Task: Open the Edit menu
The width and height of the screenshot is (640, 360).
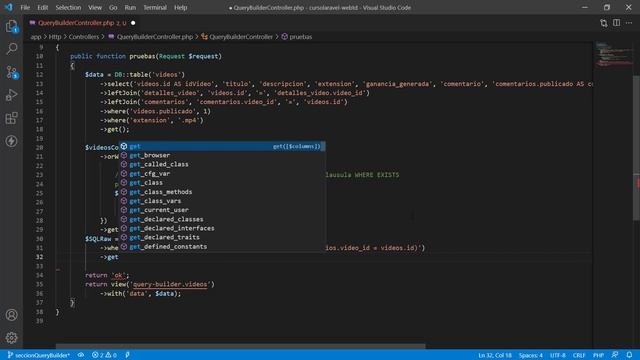Action: click(42, 7)
